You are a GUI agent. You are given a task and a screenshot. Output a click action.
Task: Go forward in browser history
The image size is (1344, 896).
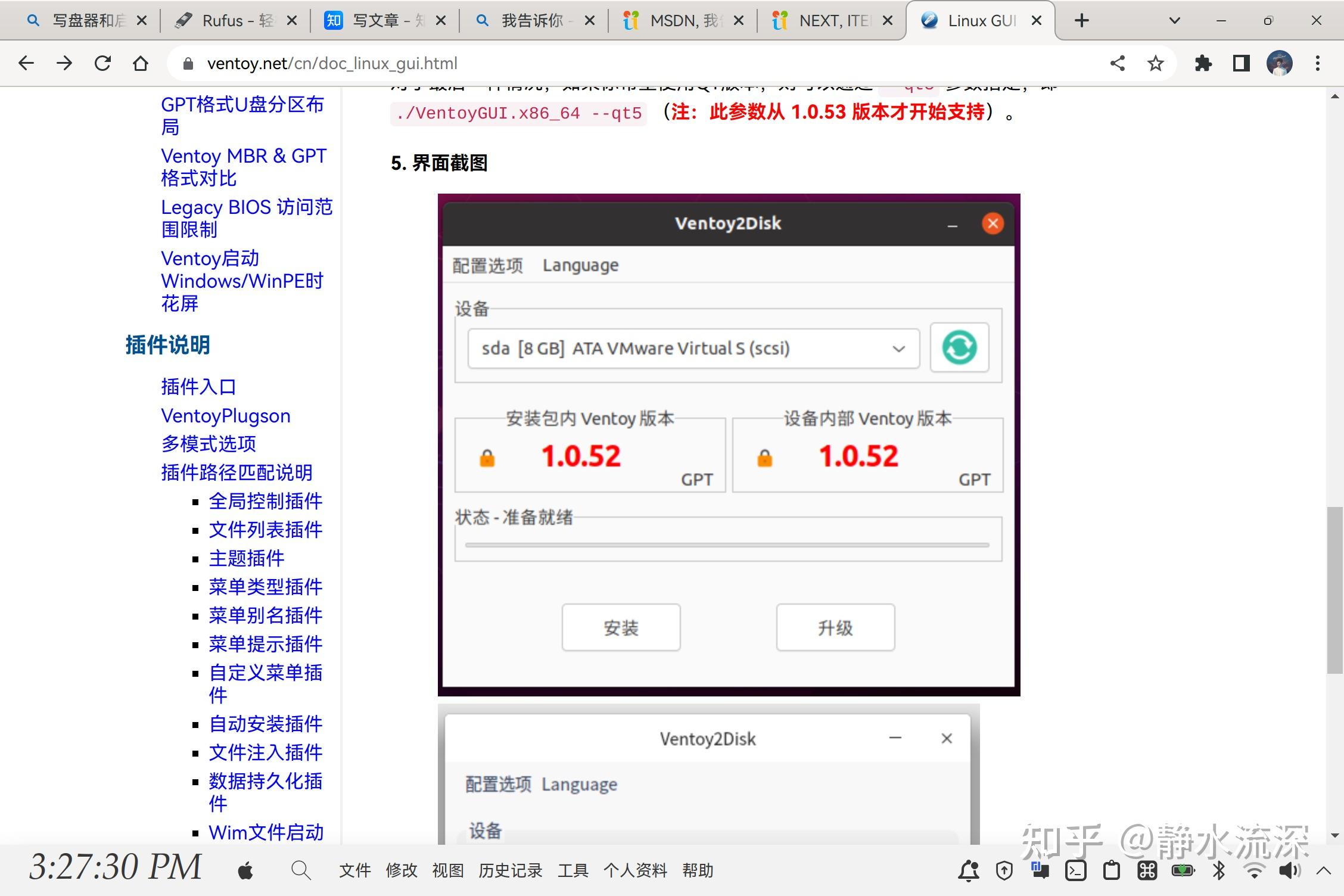(x=64, y=63)
